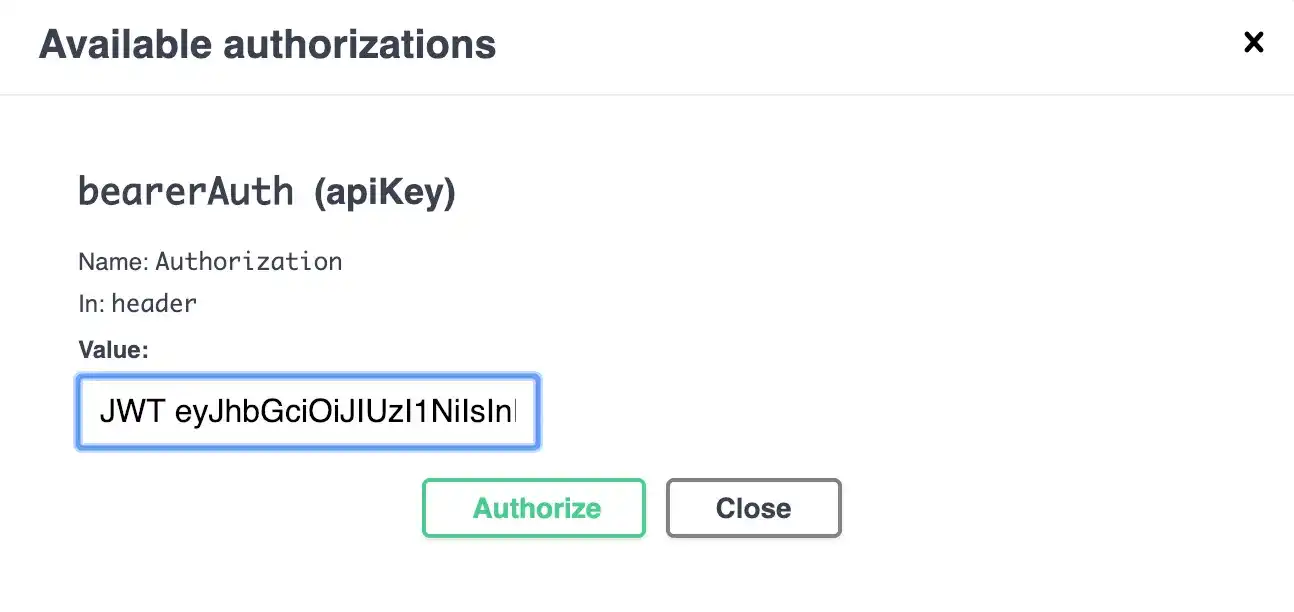Click "bearerAuth" monospace text

pyautogui.click(x=186, y=191)
